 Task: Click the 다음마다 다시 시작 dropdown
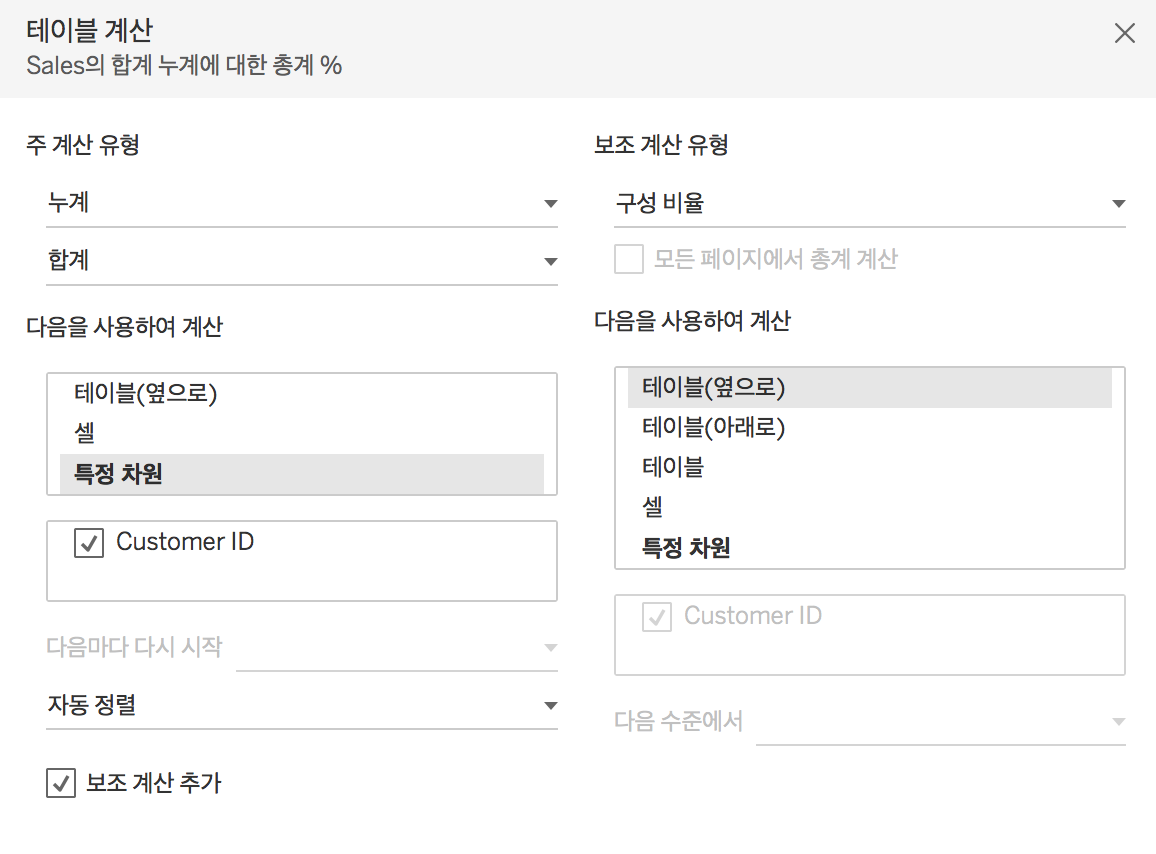click(396, 648)
